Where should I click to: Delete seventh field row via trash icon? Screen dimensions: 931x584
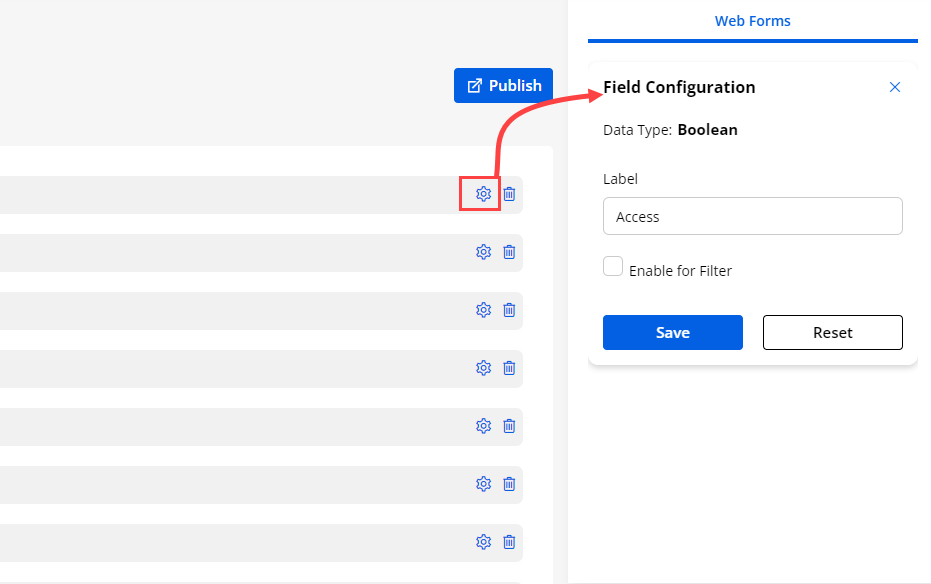coord(509,542)
